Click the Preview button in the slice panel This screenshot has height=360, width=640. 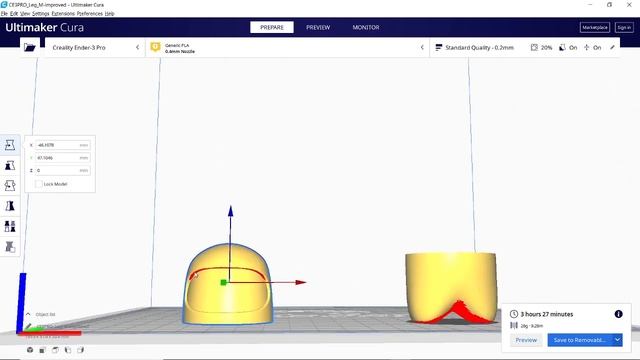526,340
